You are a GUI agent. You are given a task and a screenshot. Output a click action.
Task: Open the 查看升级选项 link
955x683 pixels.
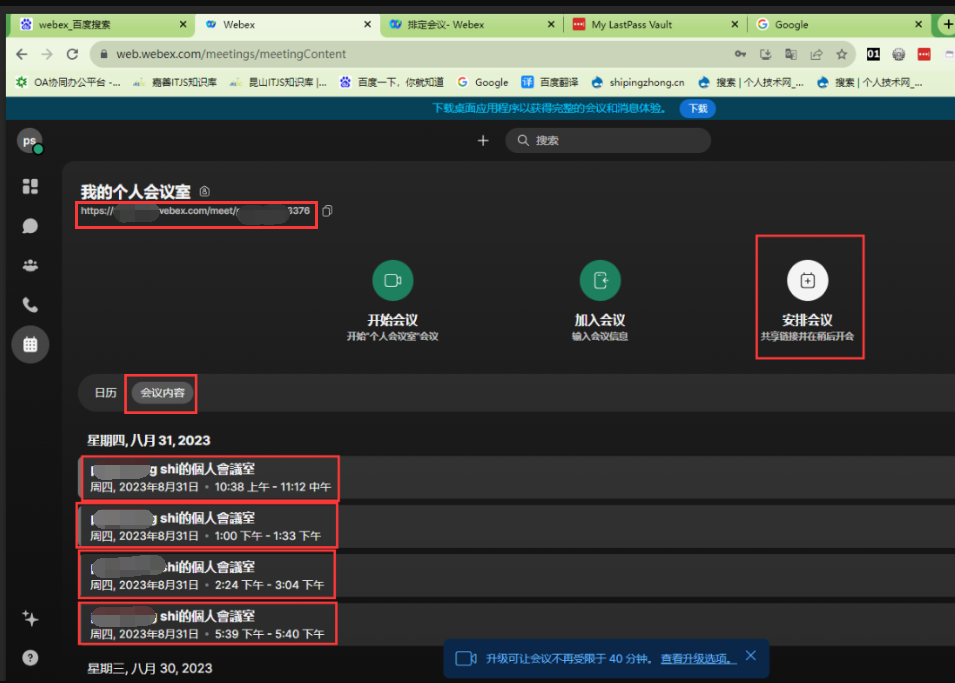pyautogui.click(x=698, y=659)
